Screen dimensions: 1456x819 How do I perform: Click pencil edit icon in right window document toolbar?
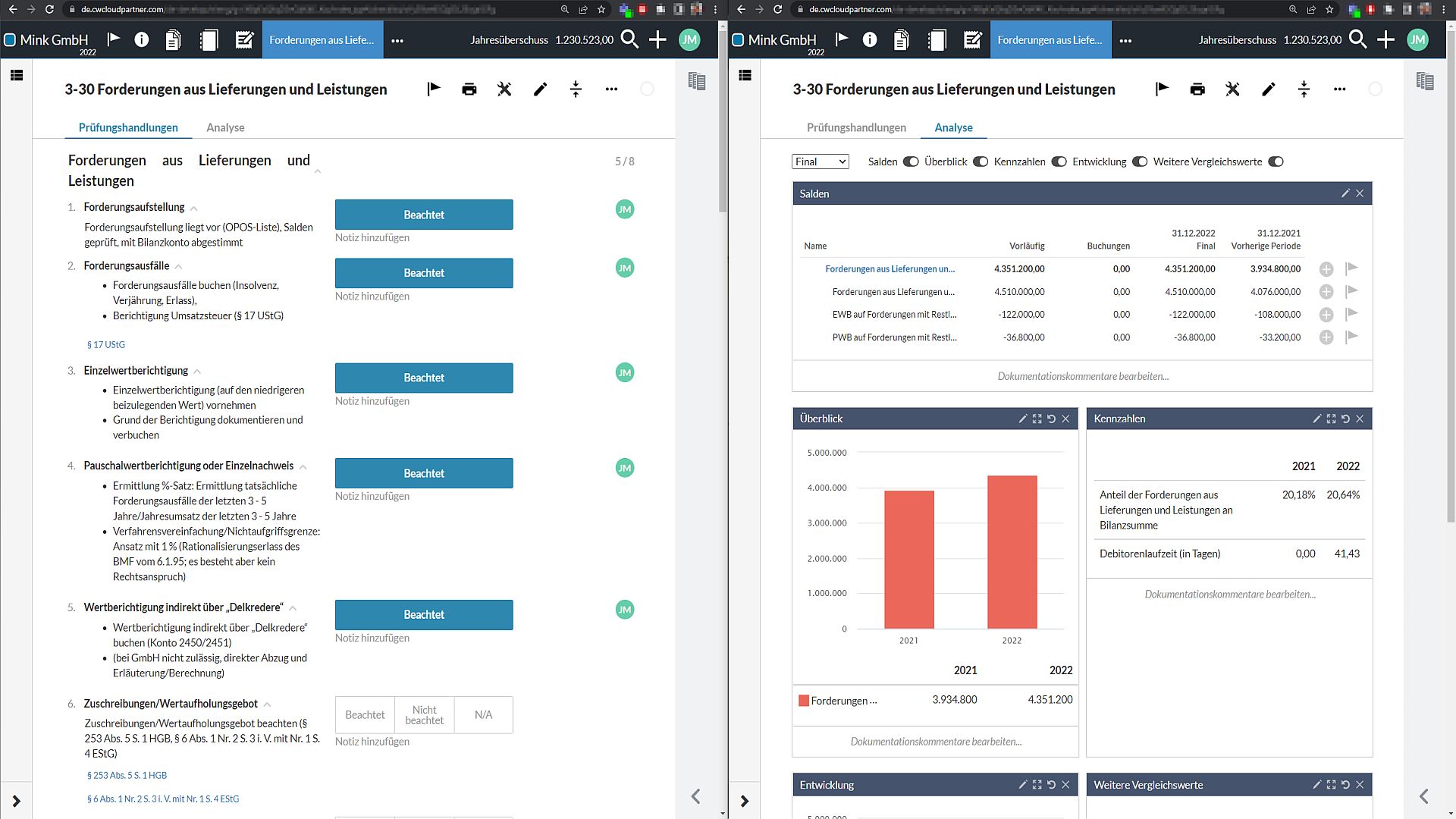click(x=1268, y=89)
